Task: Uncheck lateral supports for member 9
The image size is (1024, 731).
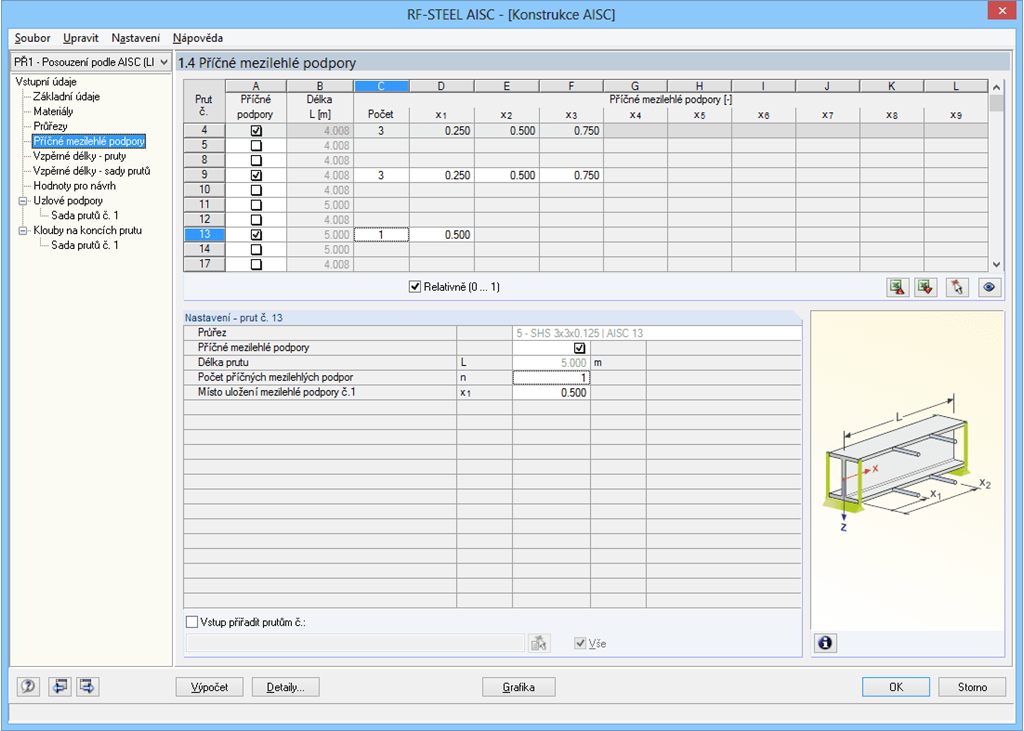Action: tap(256, 175)
